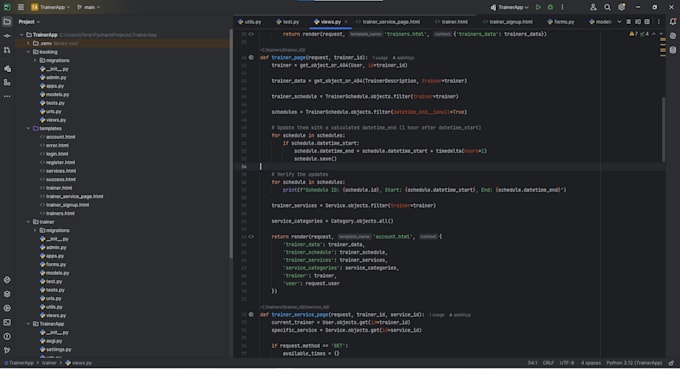The height and width of the screenshot is (369, 680).
Task: Switch to the test.py editor tab
Action: pyautogui.click(x=288, y=22)
